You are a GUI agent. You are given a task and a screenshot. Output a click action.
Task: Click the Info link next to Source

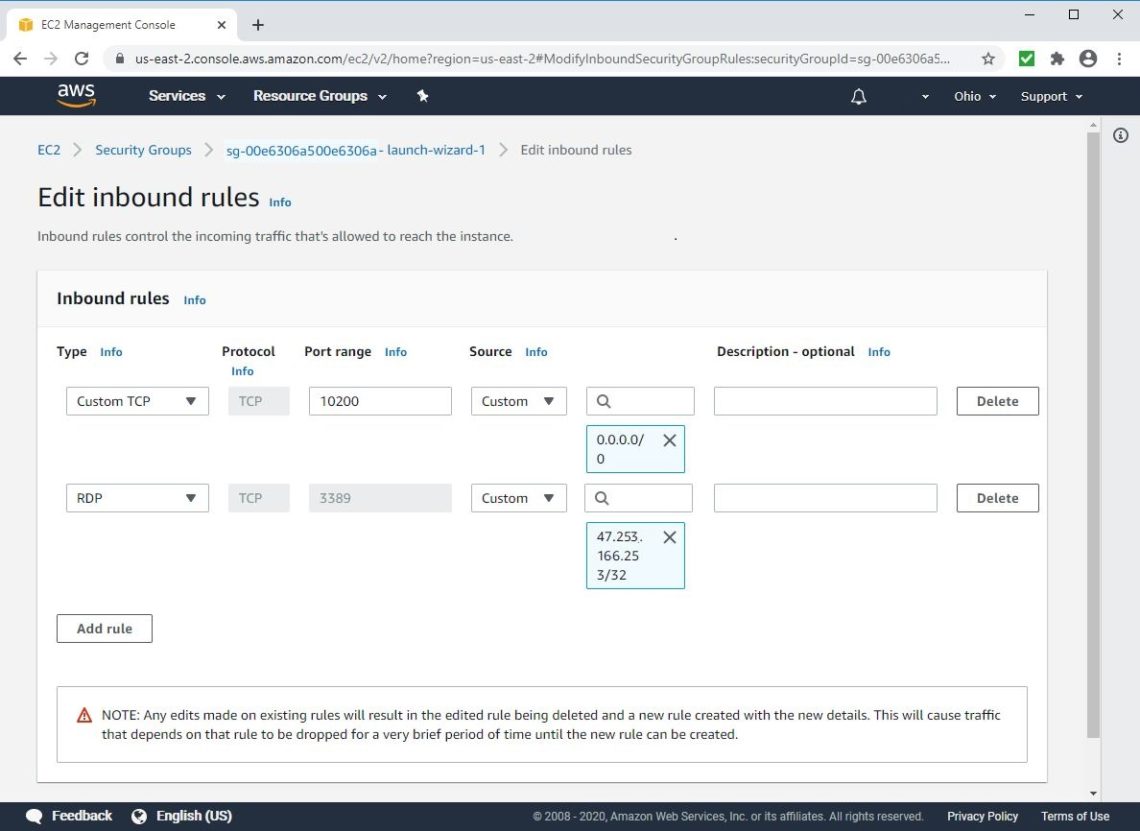tap(537, 352)
